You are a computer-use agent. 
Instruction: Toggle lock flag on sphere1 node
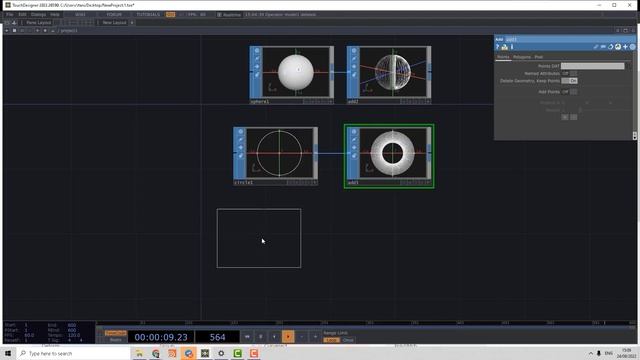pyautogui.click(x=257, y=67)
